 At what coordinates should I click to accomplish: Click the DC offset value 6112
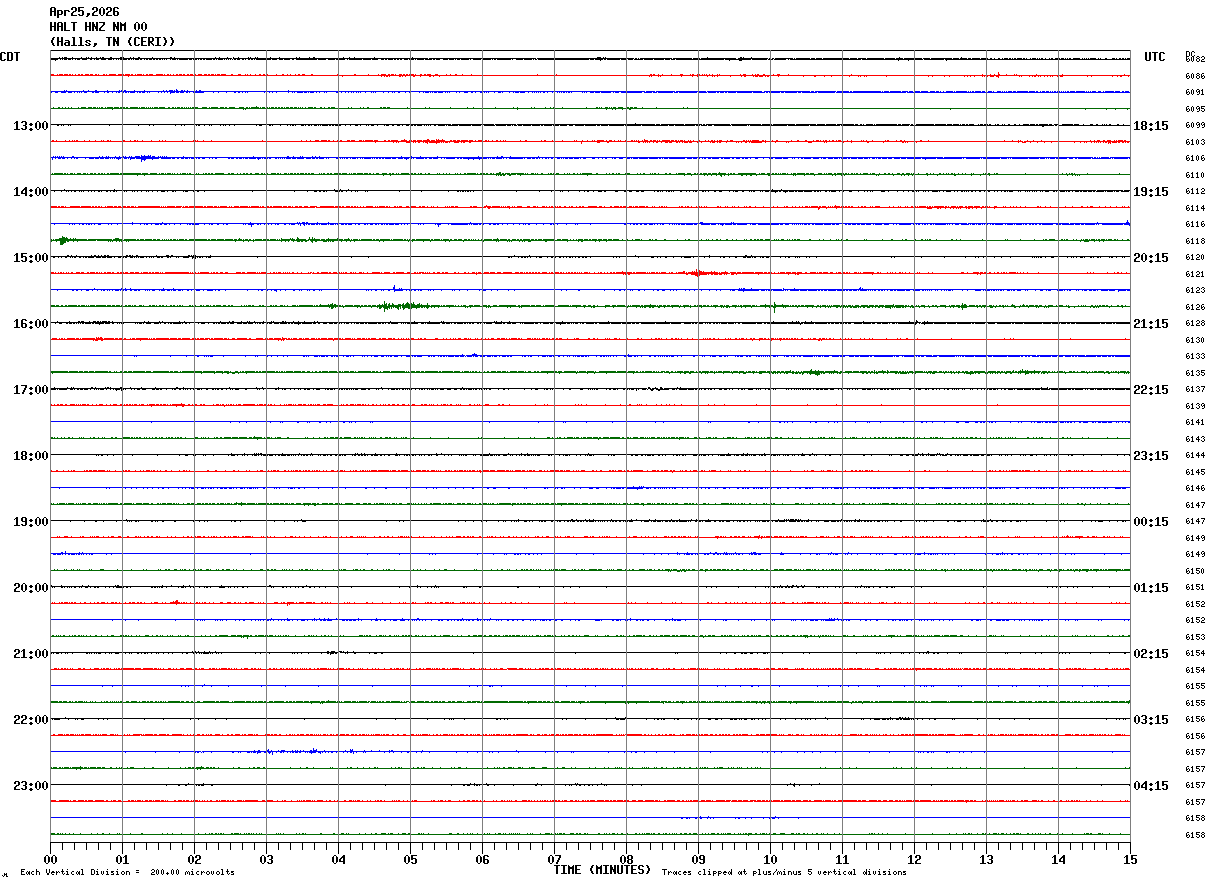click(1195, 192)
